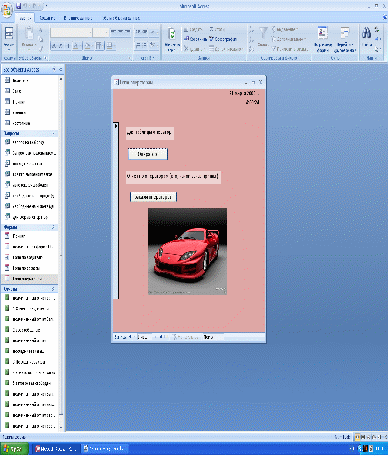Click New record in Records group

[x=194, y=30]
